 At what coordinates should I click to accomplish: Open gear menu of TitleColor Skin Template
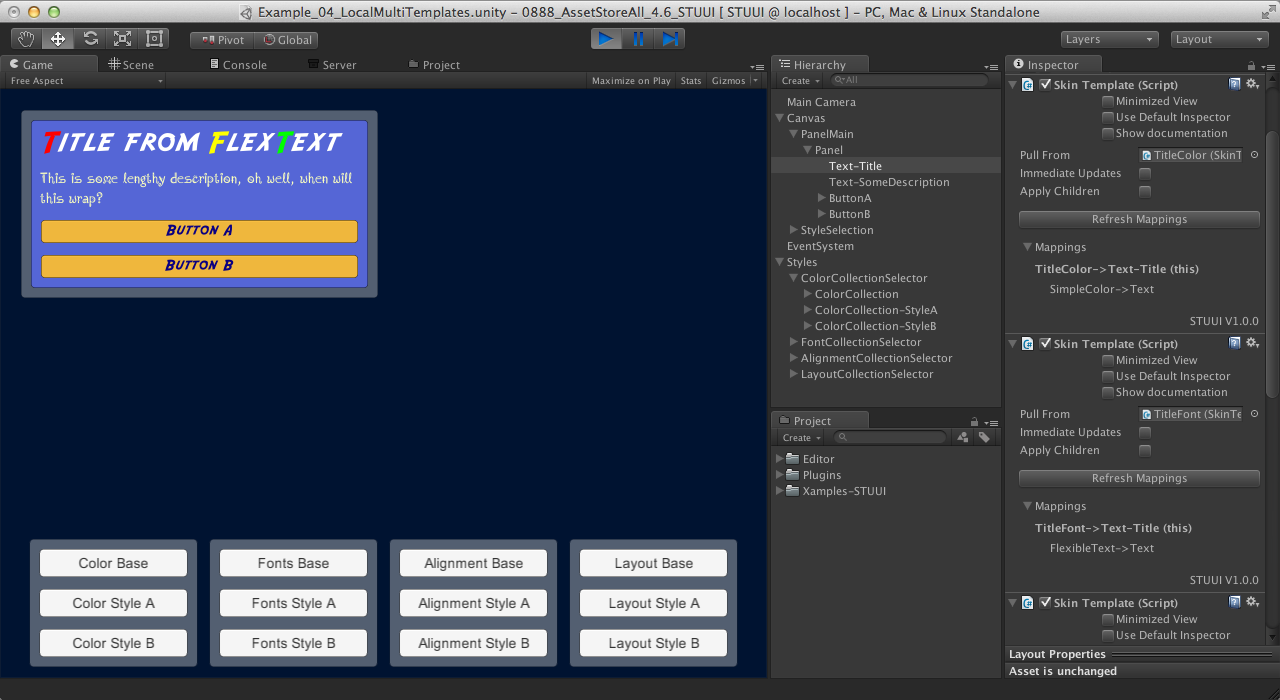click(x=1252, y=85)
